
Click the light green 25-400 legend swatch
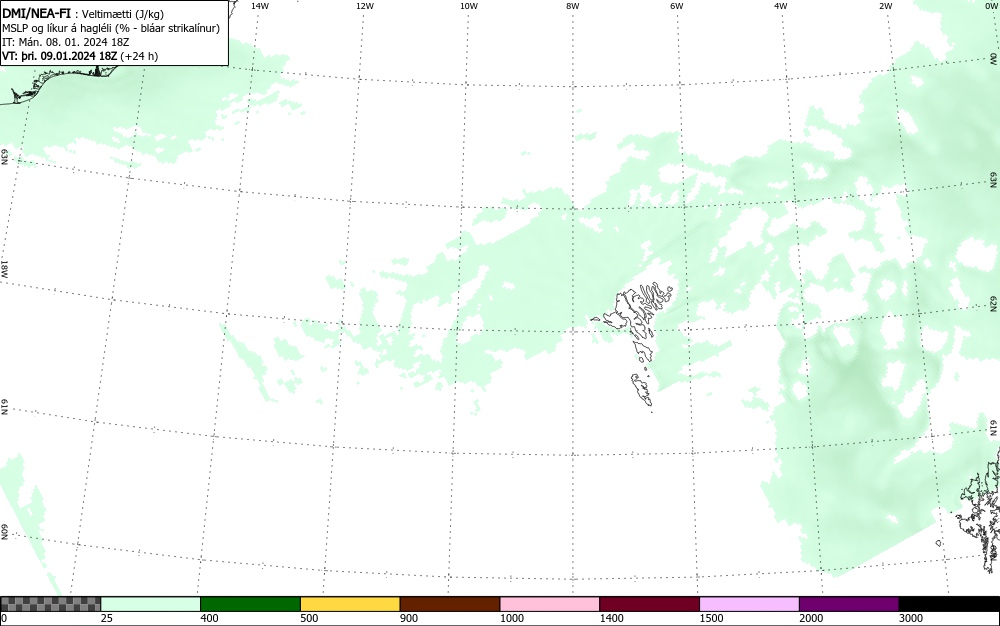[x=151, y=604]
